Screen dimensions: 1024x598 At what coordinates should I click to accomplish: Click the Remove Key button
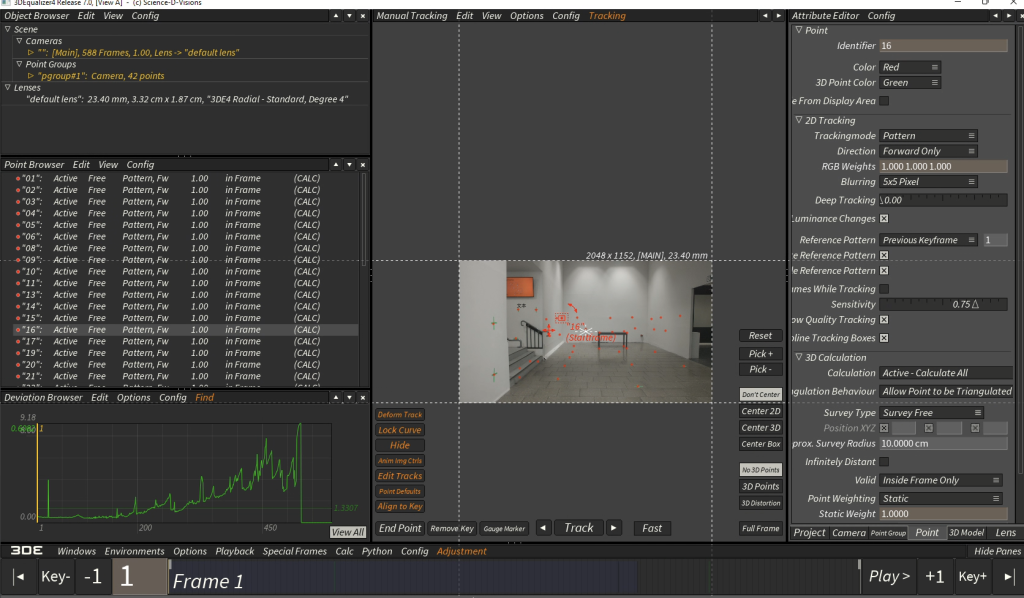451,528
